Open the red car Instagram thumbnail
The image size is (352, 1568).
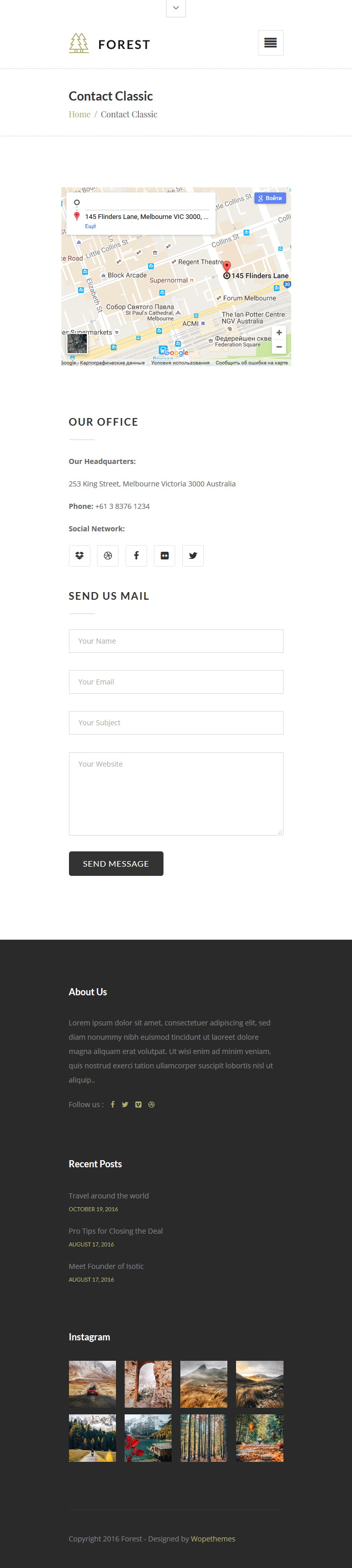click(92, 1384)
